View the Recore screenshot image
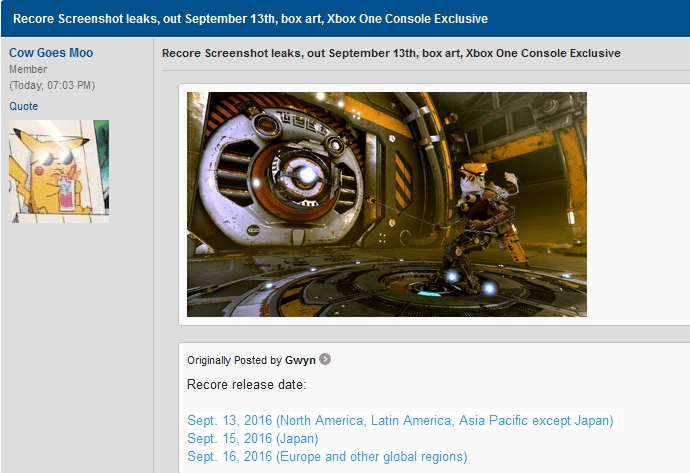690x473 pixels. point(387,204)
